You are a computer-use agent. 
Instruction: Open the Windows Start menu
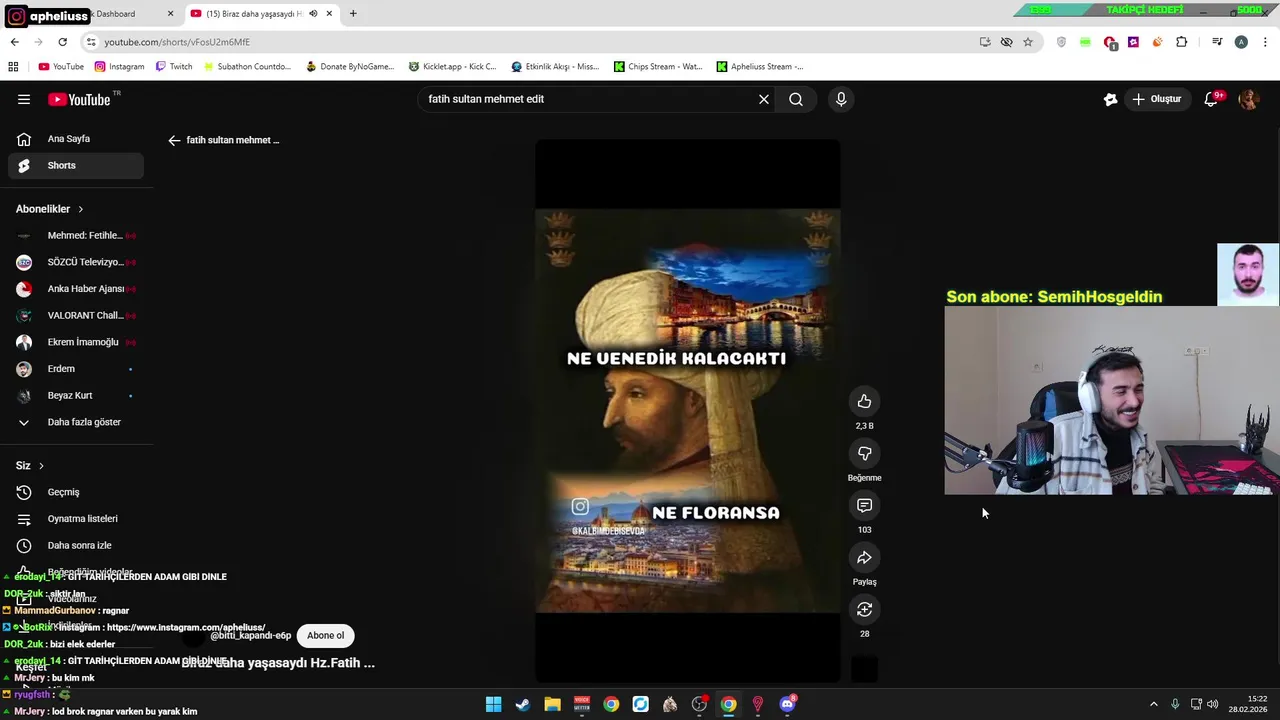(493, 704)
